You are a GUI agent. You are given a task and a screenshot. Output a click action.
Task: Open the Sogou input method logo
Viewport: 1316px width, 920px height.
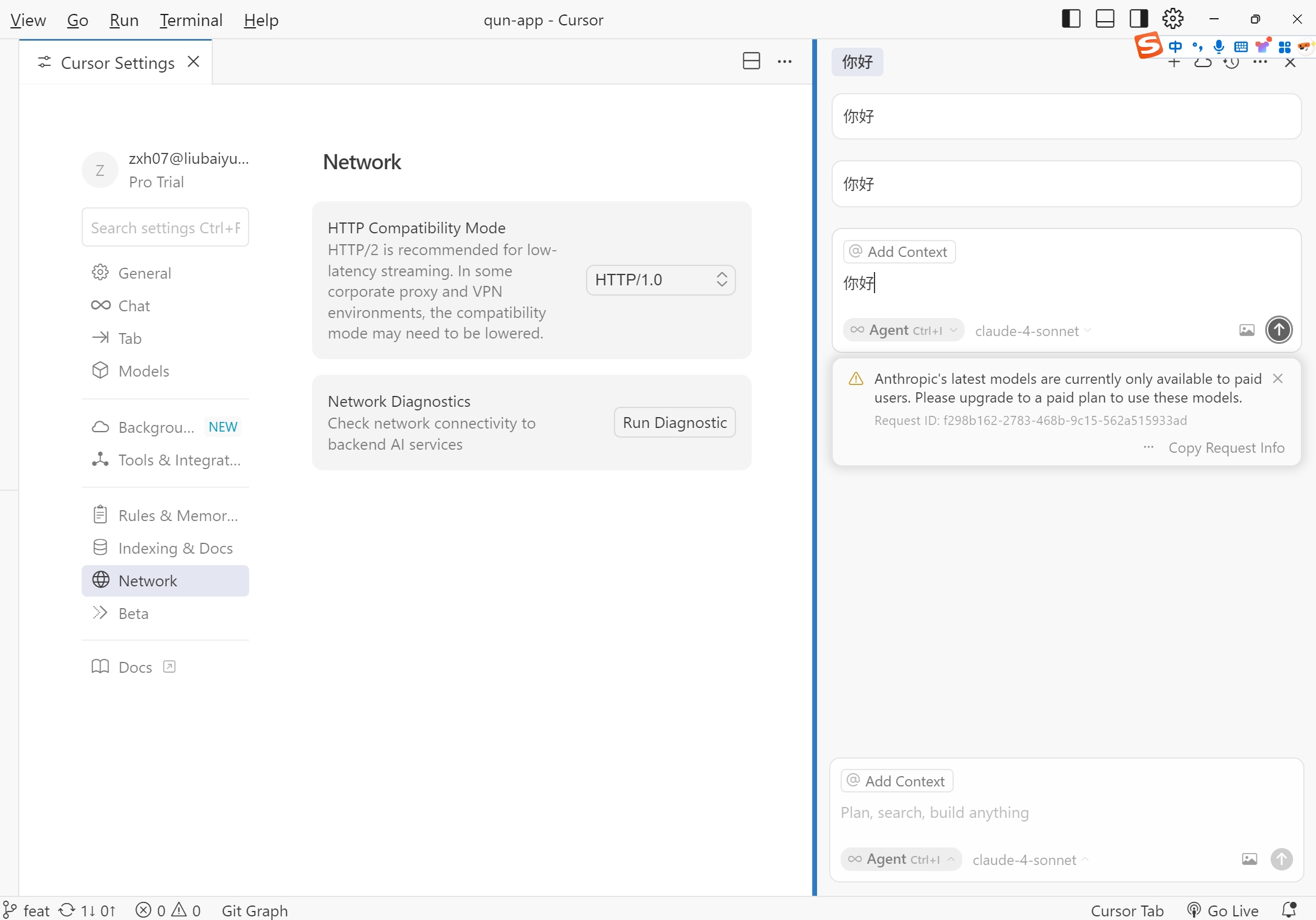click(1148, 45)
